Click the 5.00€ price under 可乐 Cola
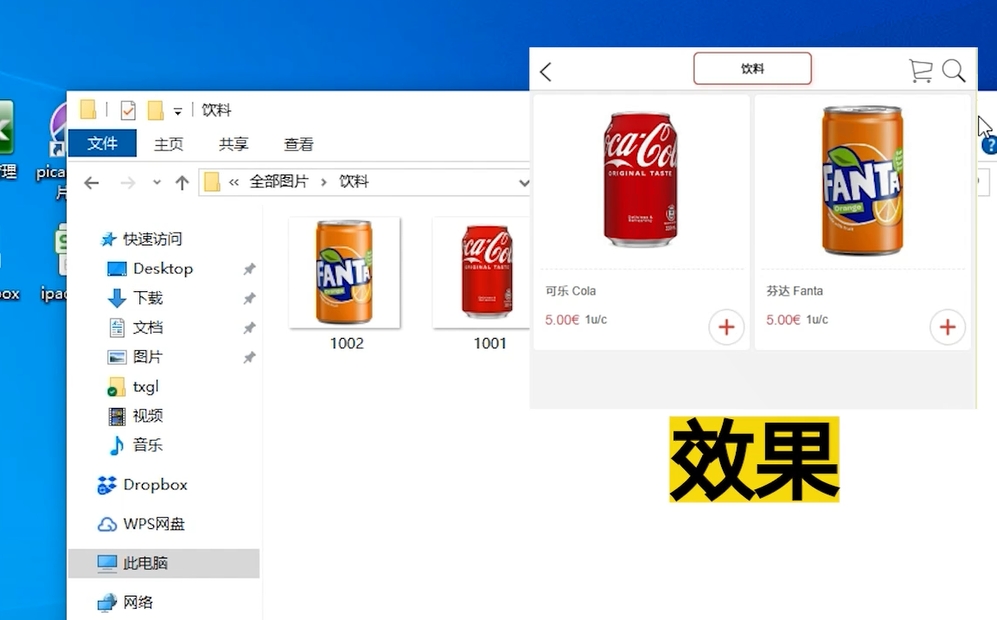Image resolution: width=997 pixels, height=620 pixels. (561, 320)
